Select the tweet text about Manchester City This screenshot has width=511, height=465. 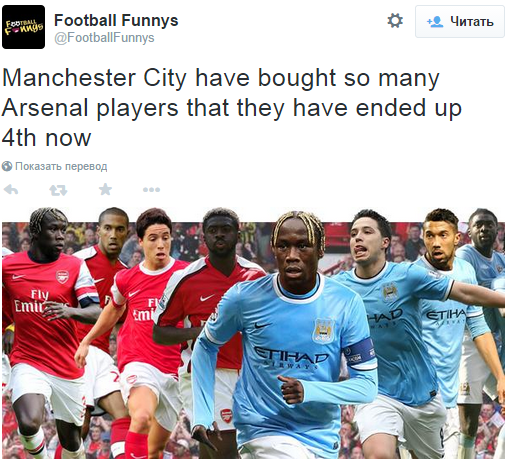click(232, 108)
